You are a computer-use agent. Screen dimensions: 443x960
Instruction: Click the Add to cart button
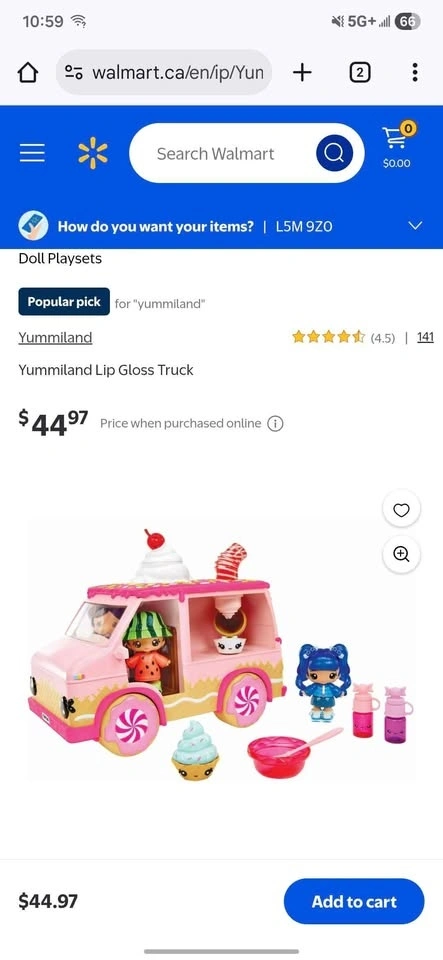point(354,901)
